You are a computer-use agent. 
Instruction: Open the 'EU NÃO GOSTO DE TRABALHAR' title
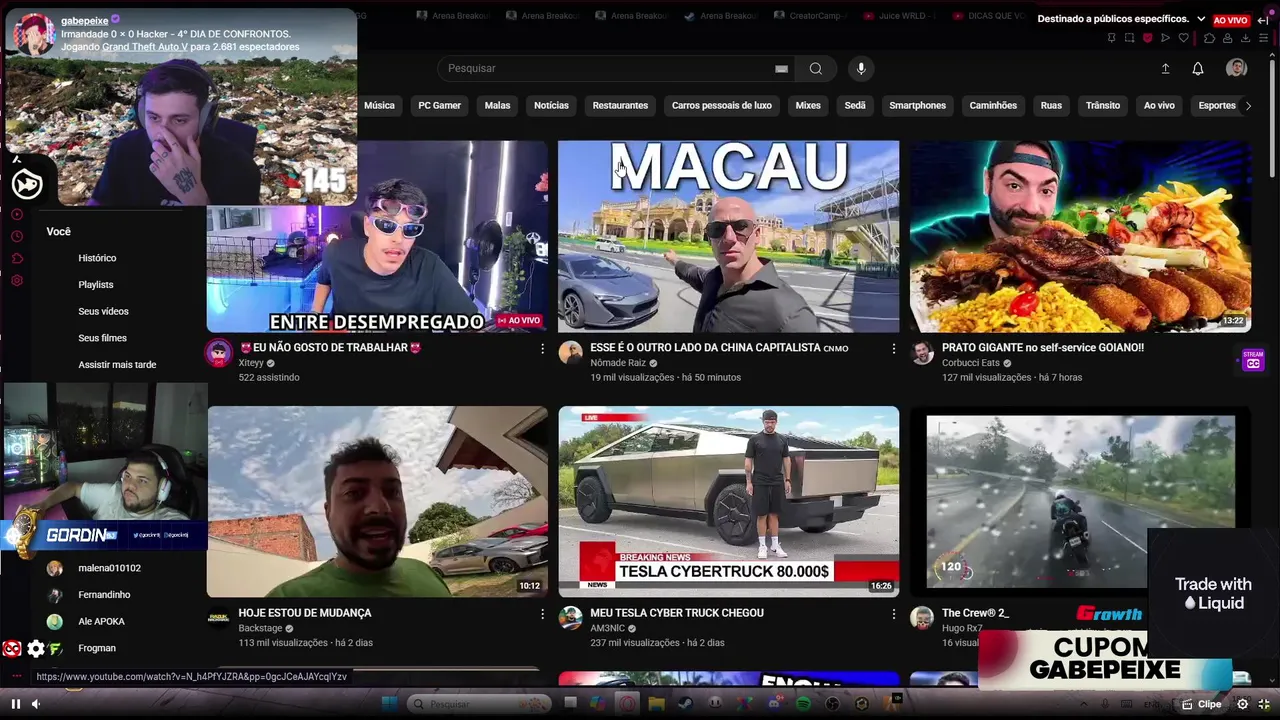(x=330, y=348)
